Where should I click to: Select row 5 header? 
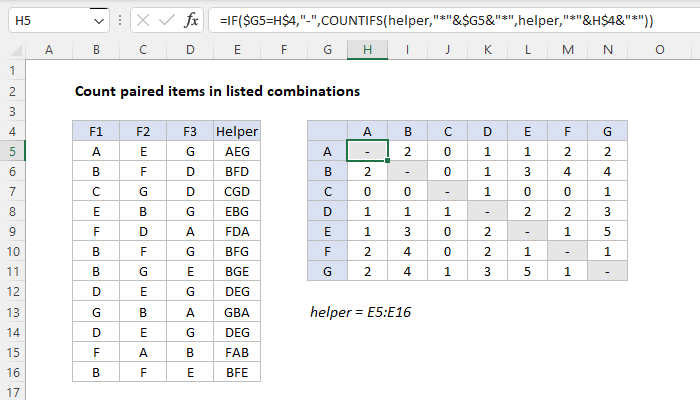(x=12, y=152)
